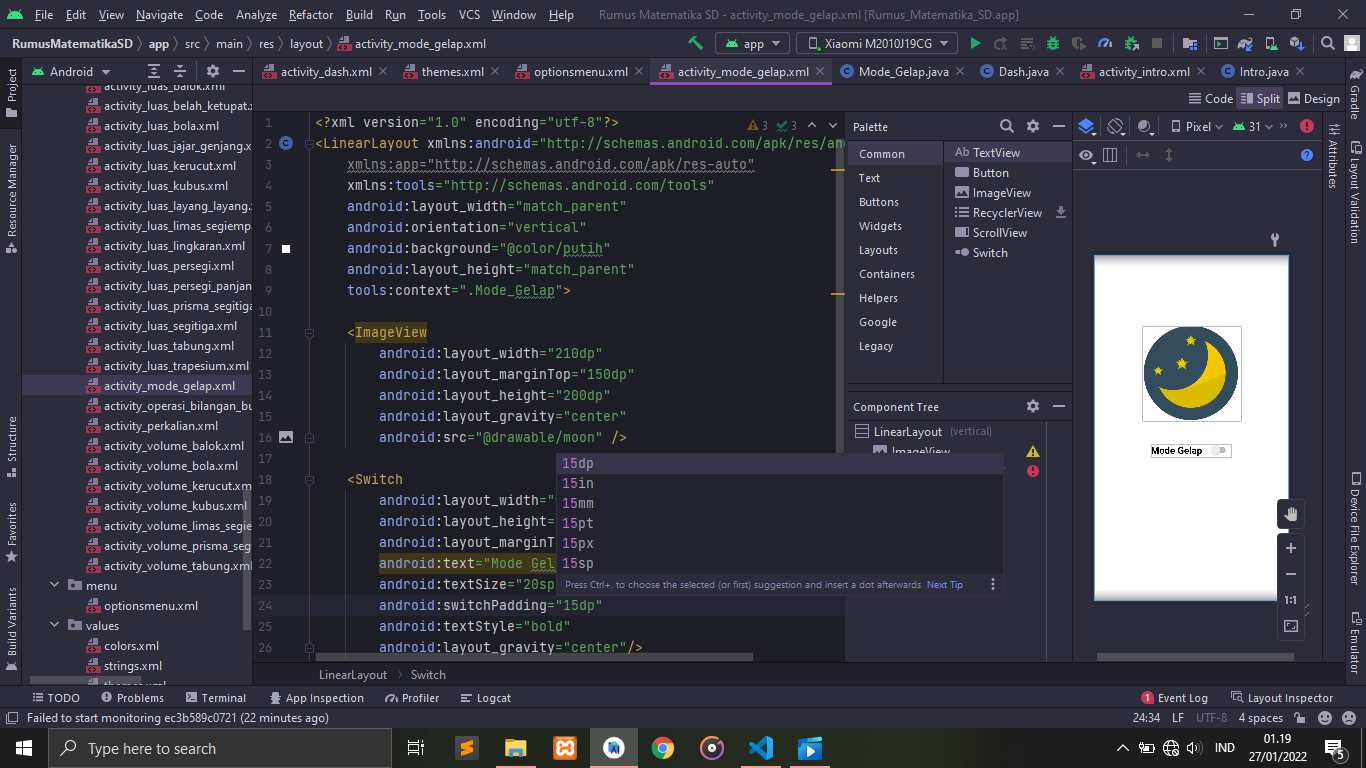
Task: Open Component Tree settings gear
Action: click(x=1033, y=407)
